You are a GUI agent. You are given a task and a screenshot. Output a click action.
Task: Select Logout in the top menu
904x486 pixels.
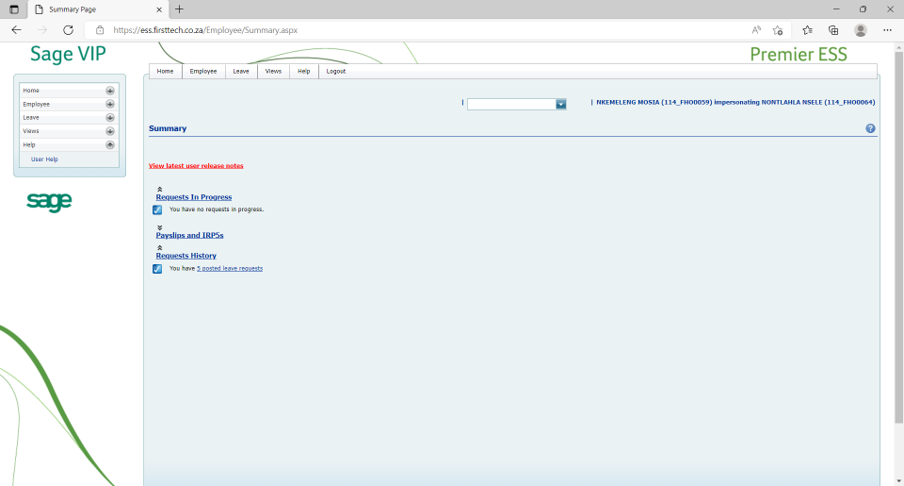(x=336, y=71)
